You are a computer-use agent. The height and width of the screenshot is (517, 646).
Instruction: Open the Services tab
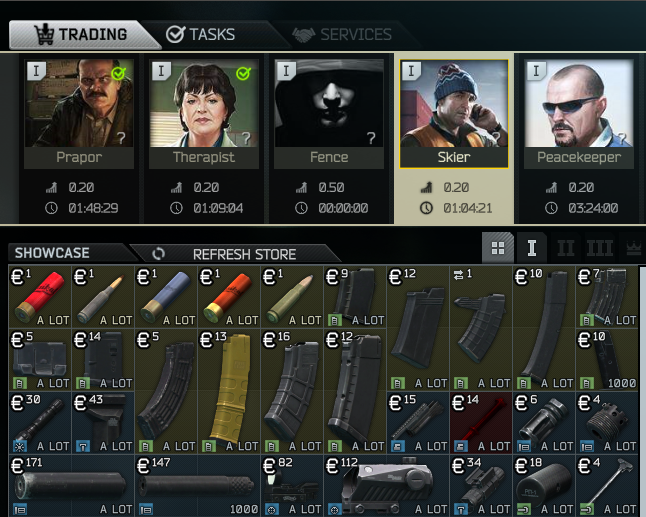click(342, 35)
